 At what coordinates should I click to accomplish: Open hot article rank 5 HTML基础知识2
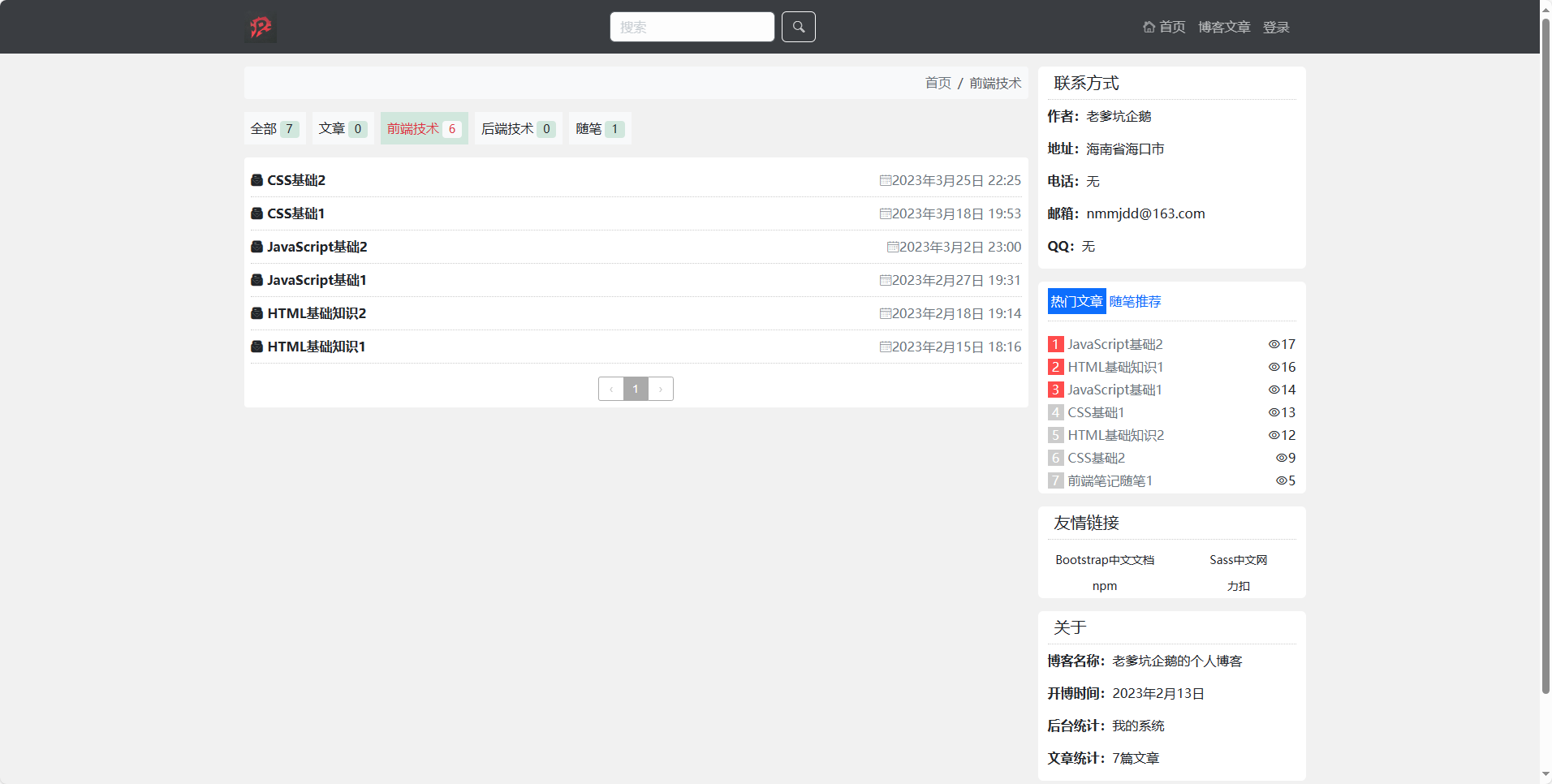coord(1115,435)
